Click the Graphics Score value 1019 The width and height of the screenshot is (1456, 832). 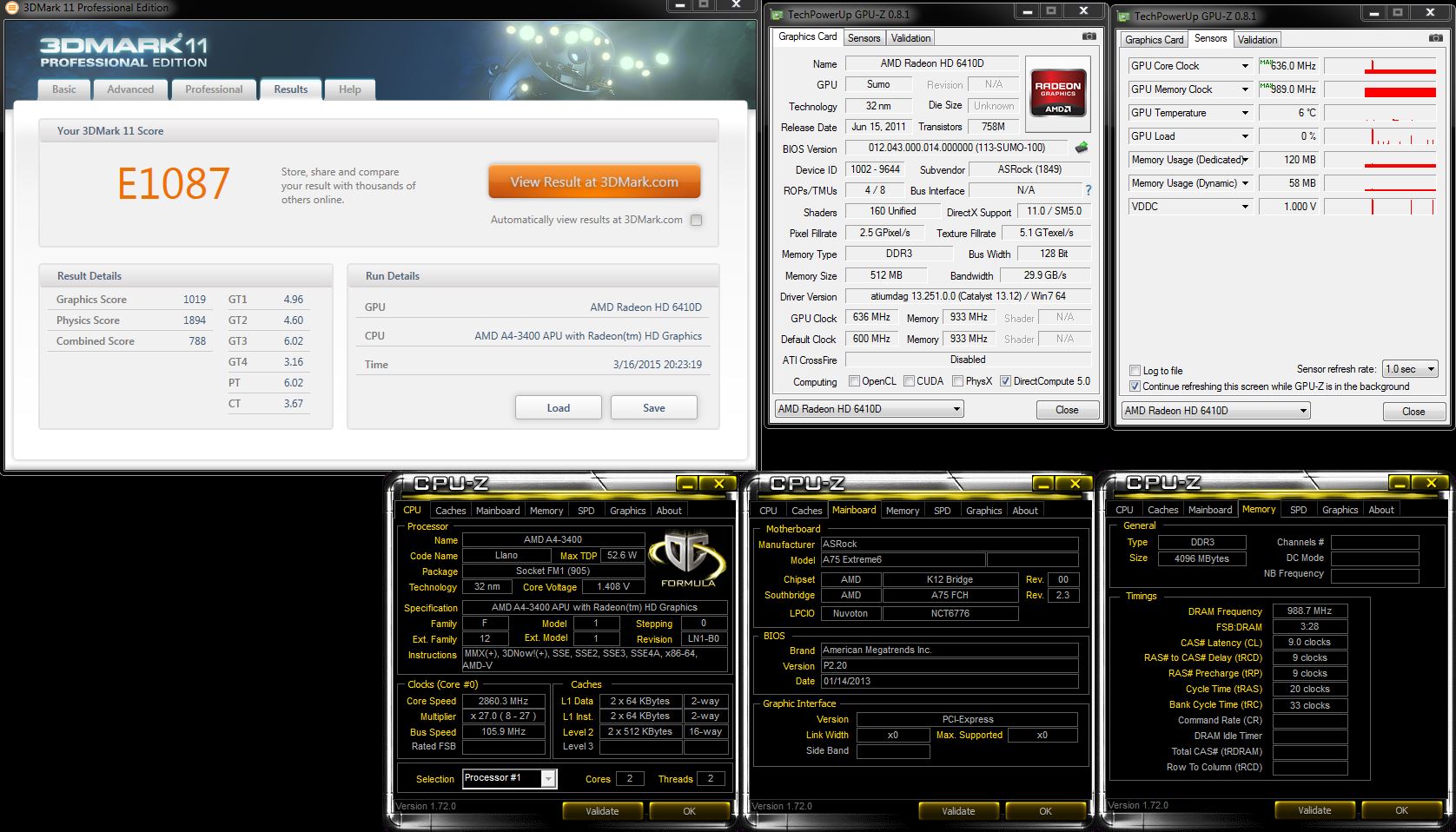[194, 300]
